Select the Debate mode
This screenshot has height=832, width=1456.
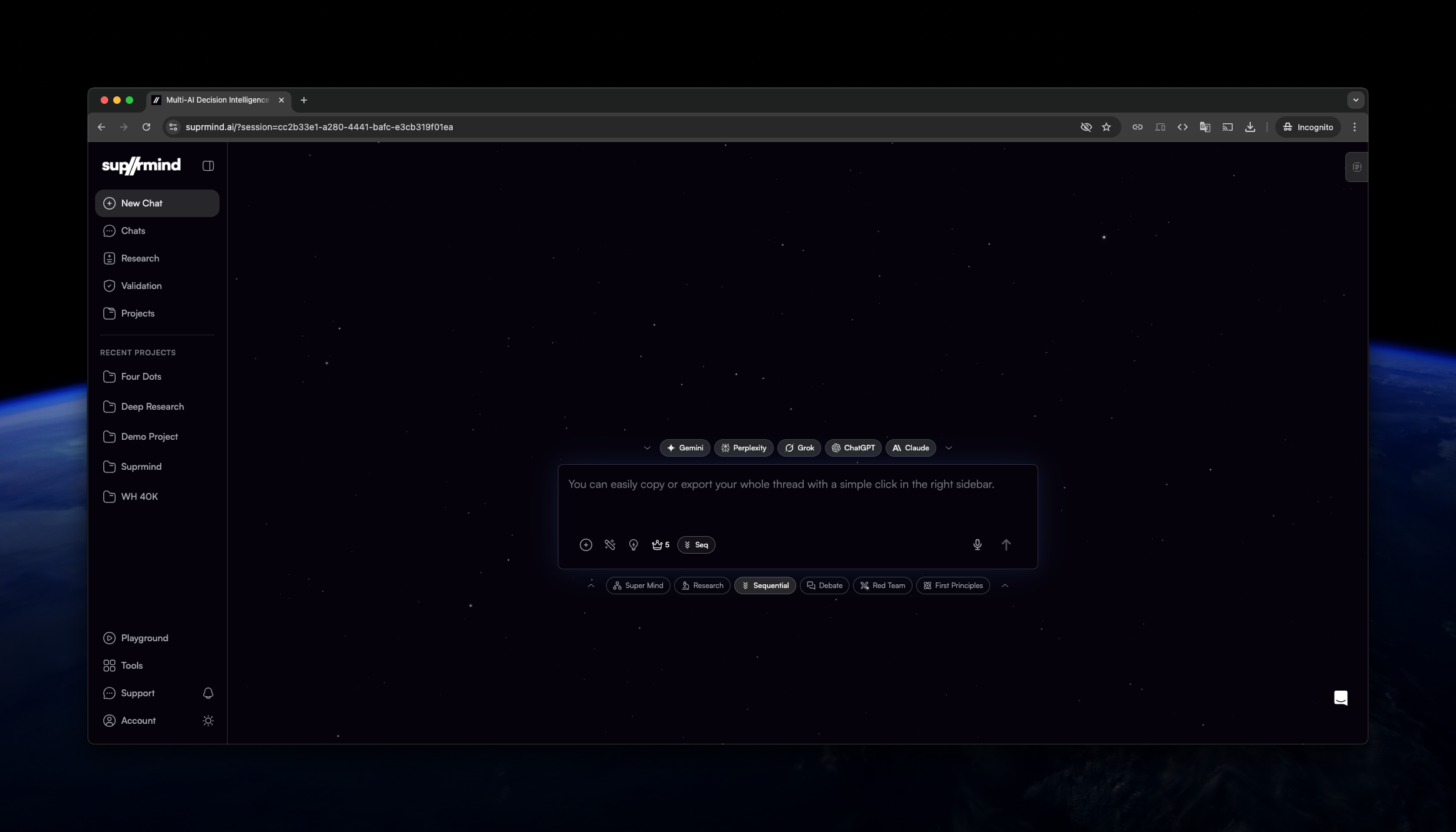(x=824, y=586)
